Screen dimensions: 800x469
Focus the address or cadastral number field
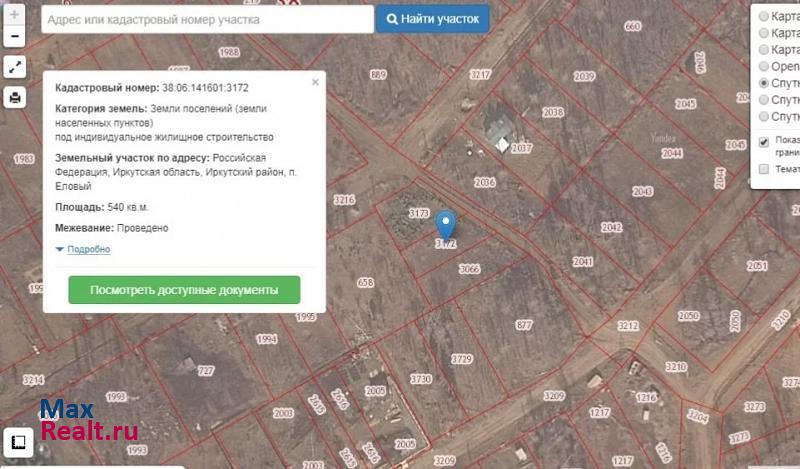click(x=206, y=19)
